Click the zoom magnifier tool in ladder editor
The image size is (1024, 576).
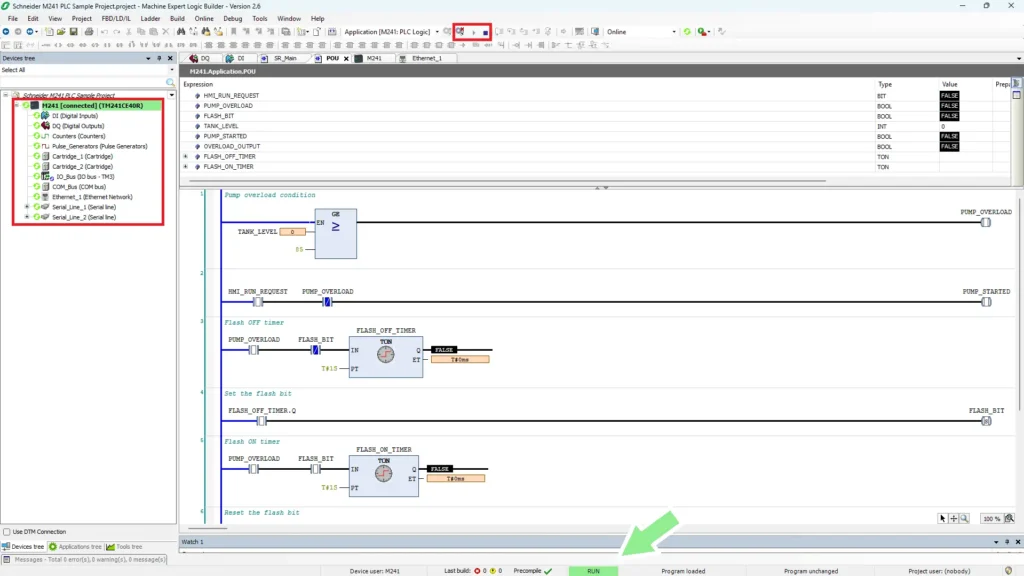(x=965, y=519)
